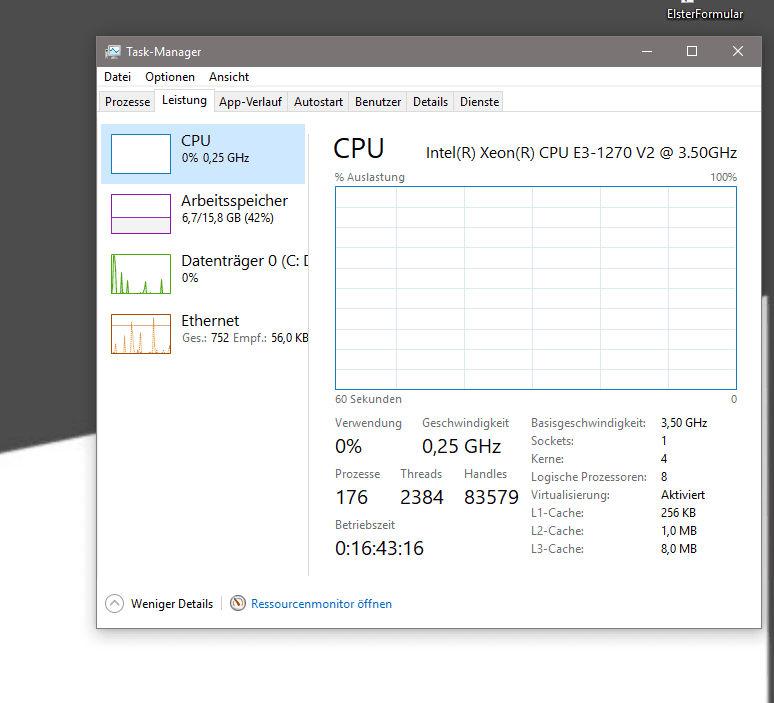This screenshot has height=703, width=774.
Task: Open the Optionen menu
Action: pos(170,77)
